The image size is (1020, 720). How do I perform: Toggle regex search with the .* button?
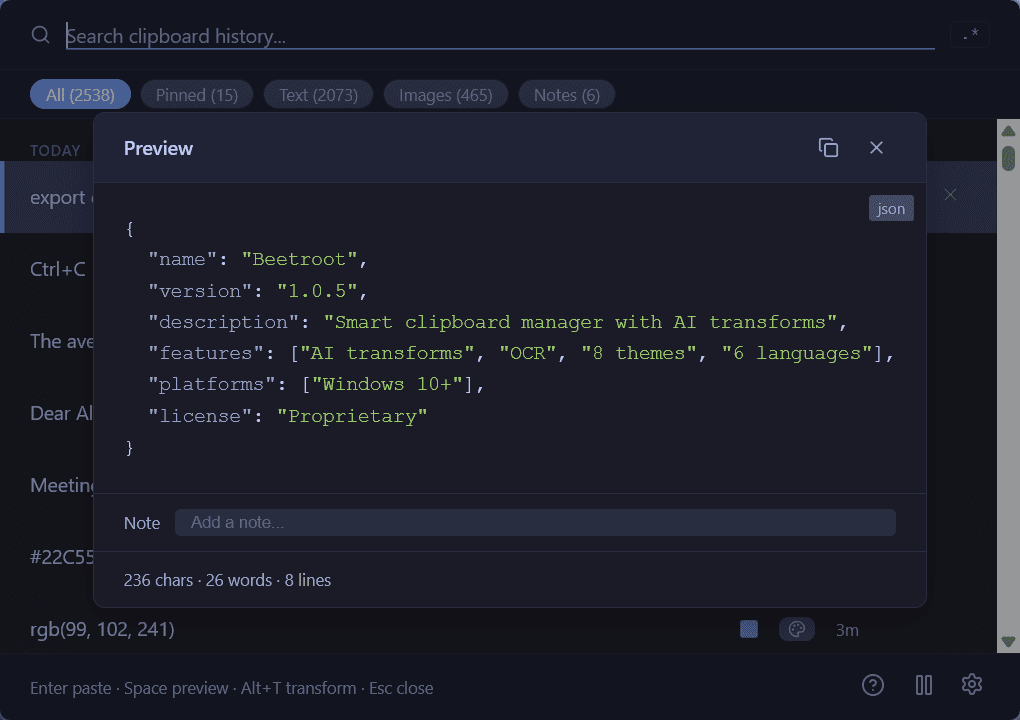click(x=969, y=33)
